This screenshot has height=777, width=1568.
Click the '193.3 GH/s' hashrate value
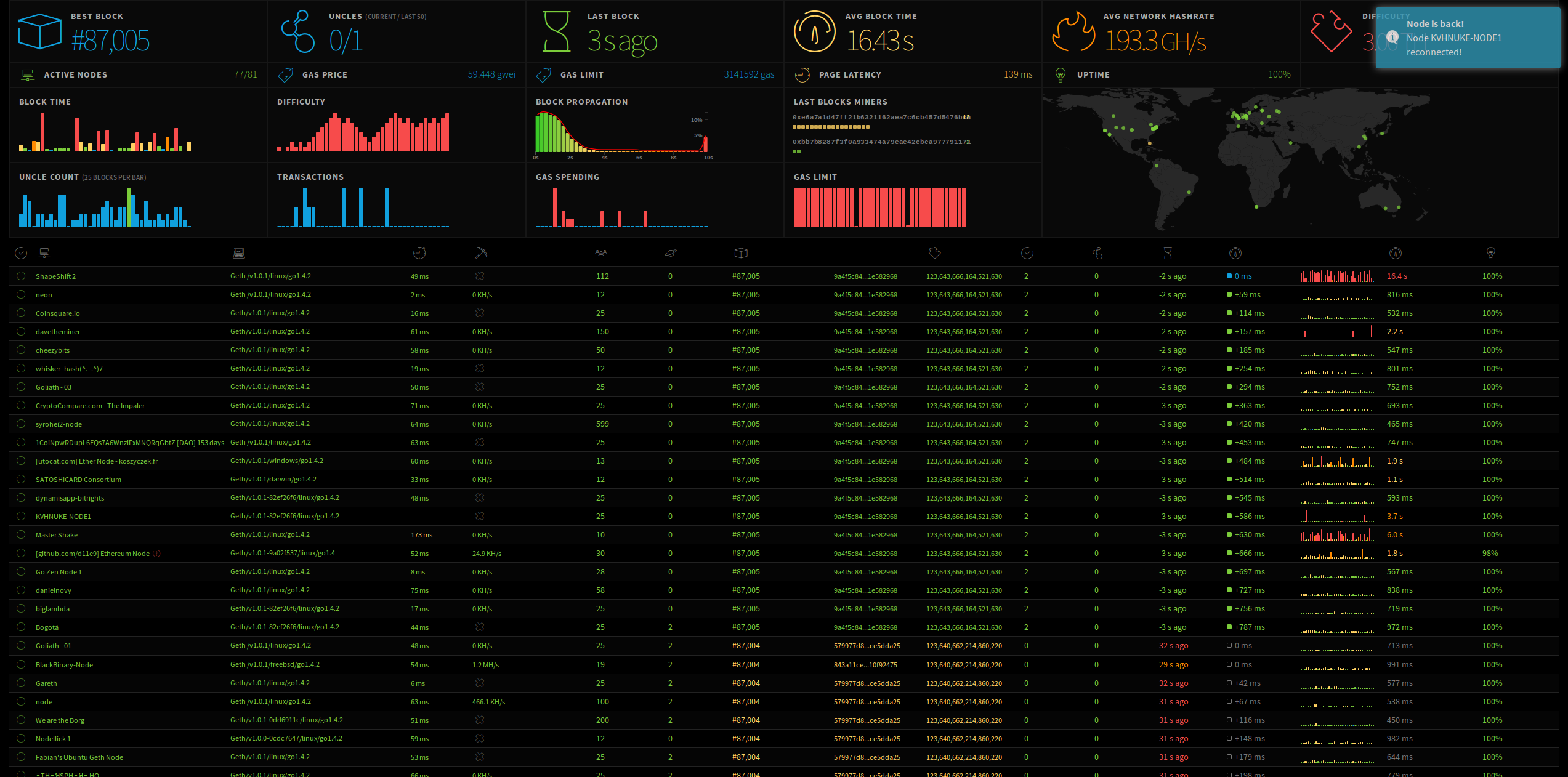click(x=1155, y=41)
